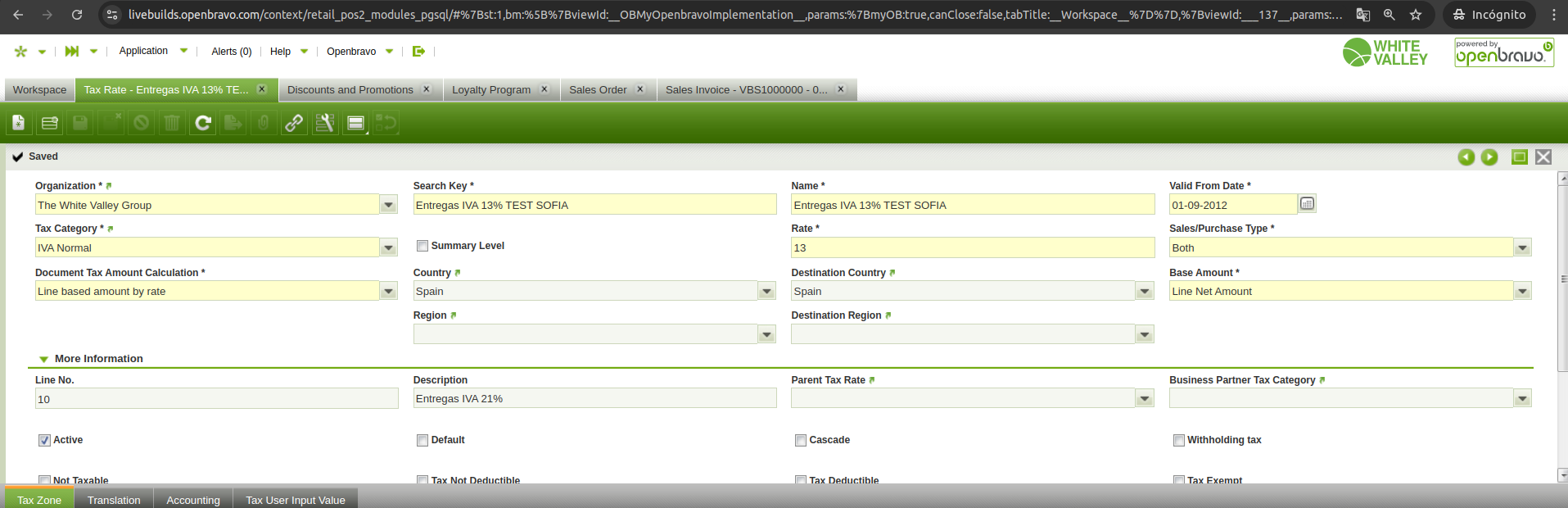Open the Tax Category link icon
The height and width of the screenshot is (508, 1568).
pyautogui.click(x=111, y=229)
